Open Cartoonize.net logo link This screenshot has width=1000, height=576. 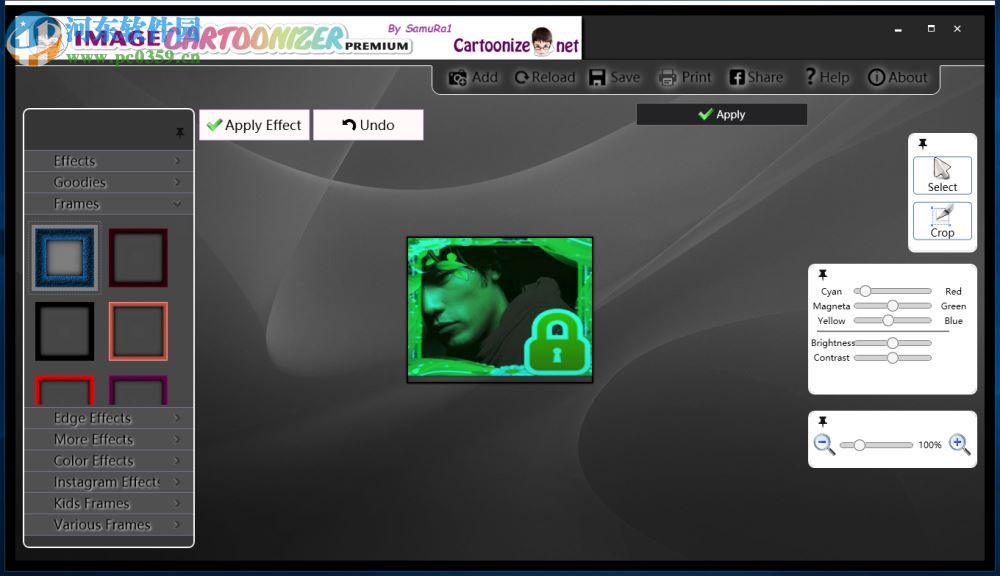pos(515,45)
